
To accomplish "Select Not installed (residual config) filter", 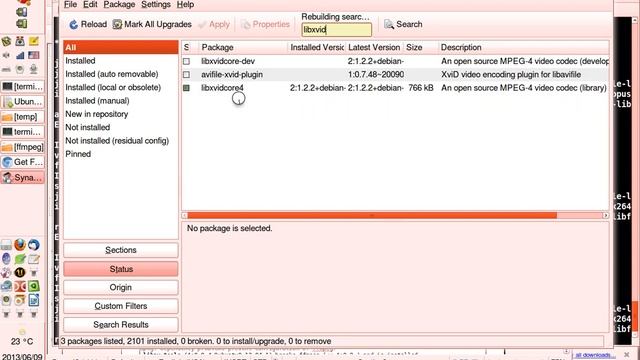I will [x=121, y=141].
